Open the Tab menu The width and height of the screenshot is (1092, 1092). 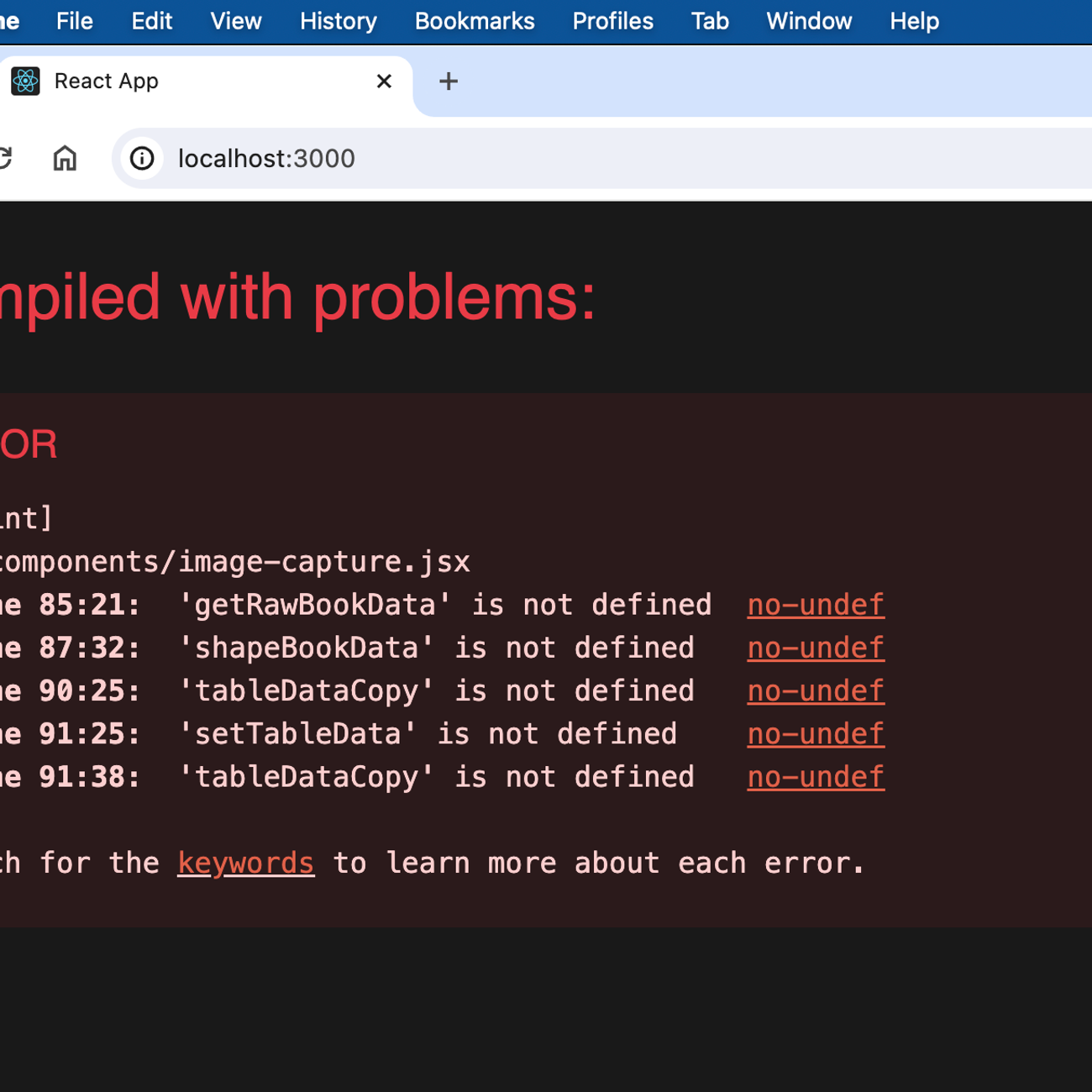[710, 21]
